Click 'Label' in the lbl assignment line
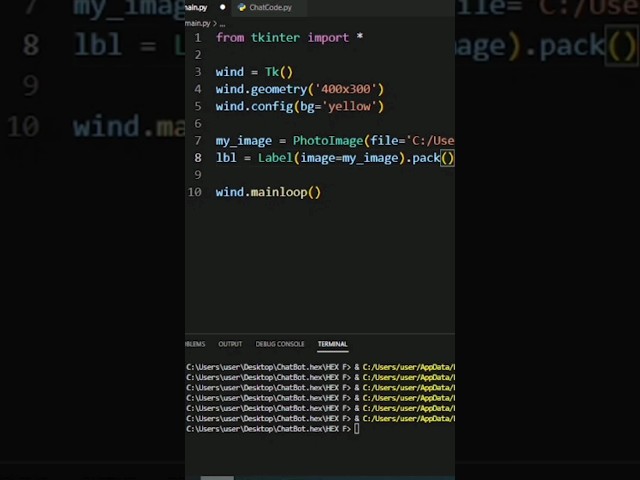This screenshot has width=640, height=480. [x=276, y=158]
